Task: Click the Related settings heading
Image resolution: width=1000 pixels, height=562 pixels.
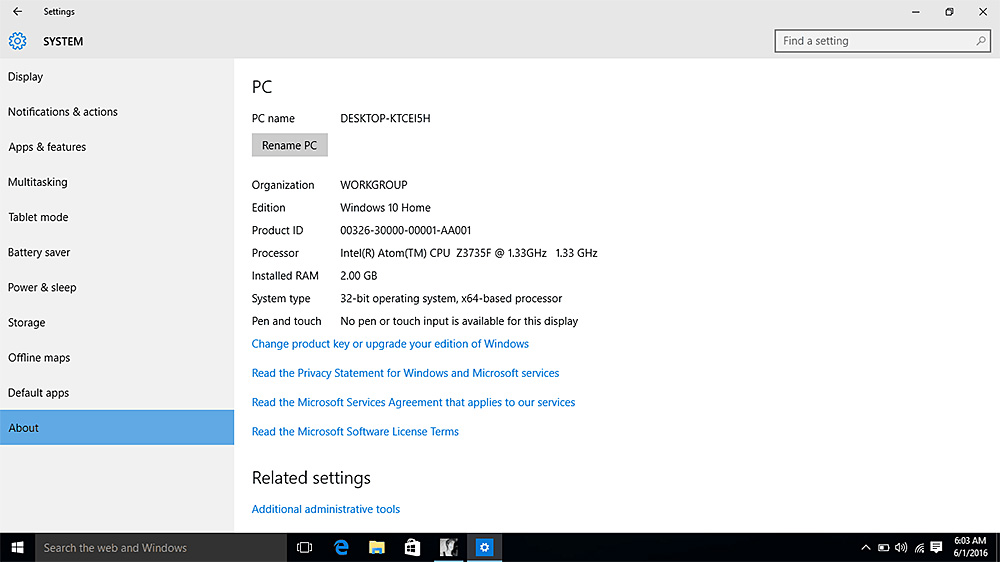Action: [311, 478]
